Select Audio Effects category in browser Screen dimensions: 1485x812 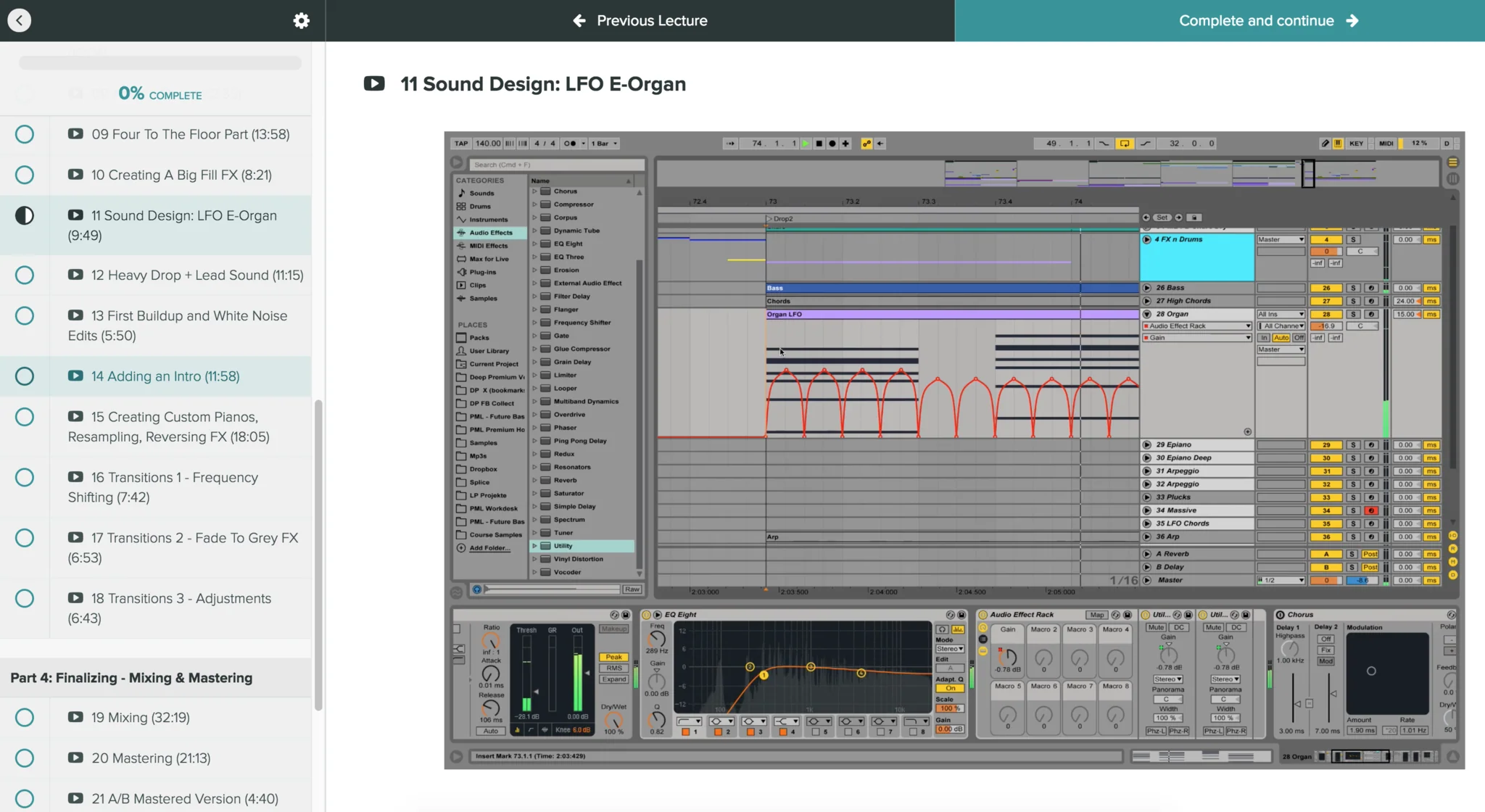(x=490, y=233)
